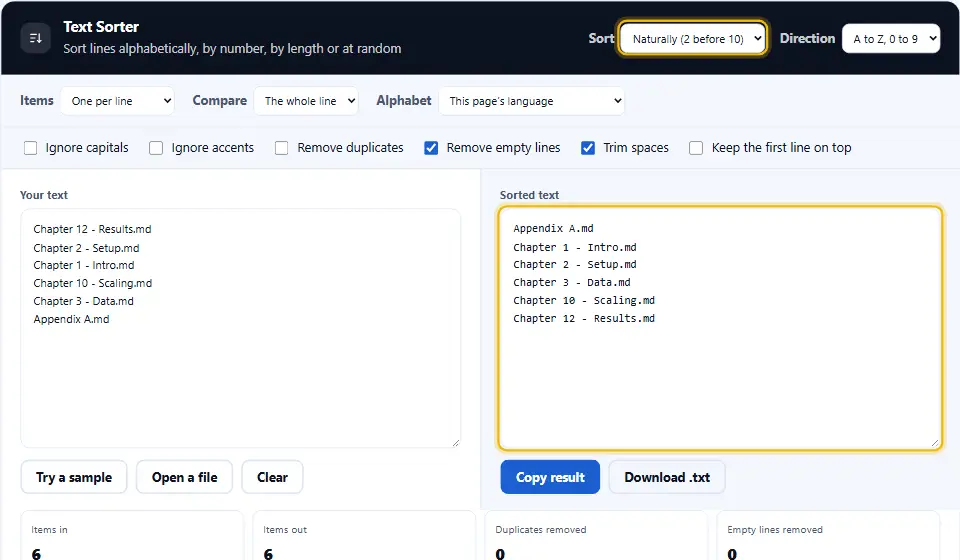
Task: Open the Items 'One per line' dropdown
Action: tap(118, 101)
